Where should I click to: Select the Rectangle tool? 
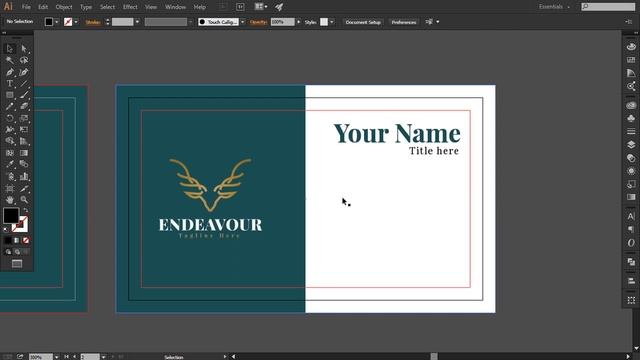pyautogui.click(x=10, y=95)
